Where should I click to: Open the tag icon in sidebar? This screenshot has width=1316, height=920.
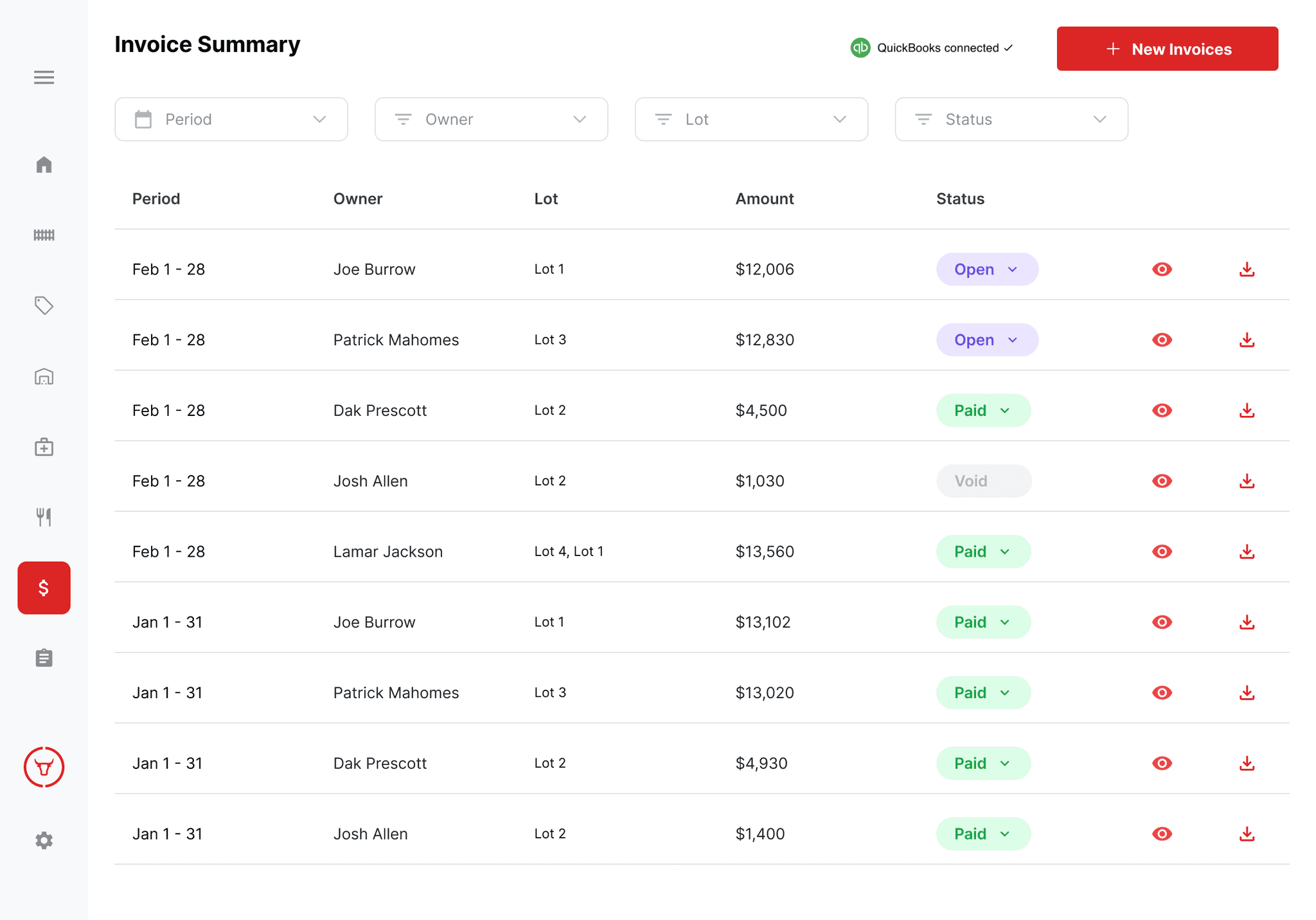coord(44,305)
